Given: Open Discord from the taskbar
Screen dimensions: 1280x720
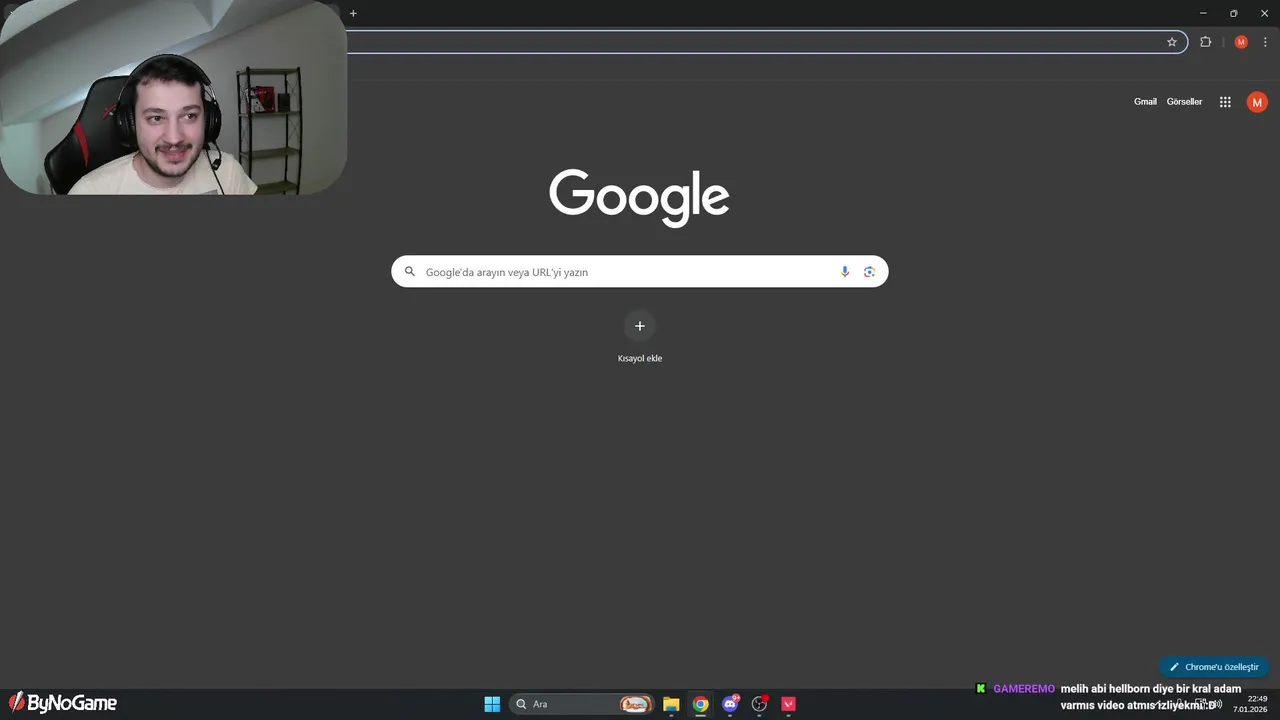Looking at the screenshot, I should [x=730, y=704].
